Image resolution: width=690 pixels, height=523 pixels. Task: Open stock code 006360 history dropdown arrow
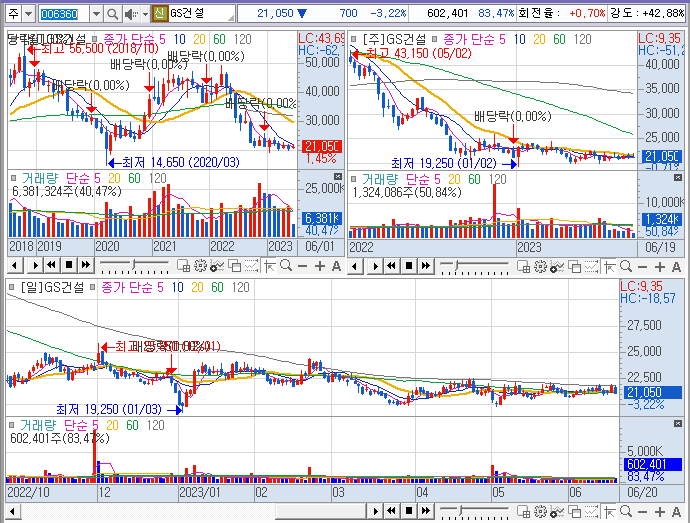click(96, 14)
